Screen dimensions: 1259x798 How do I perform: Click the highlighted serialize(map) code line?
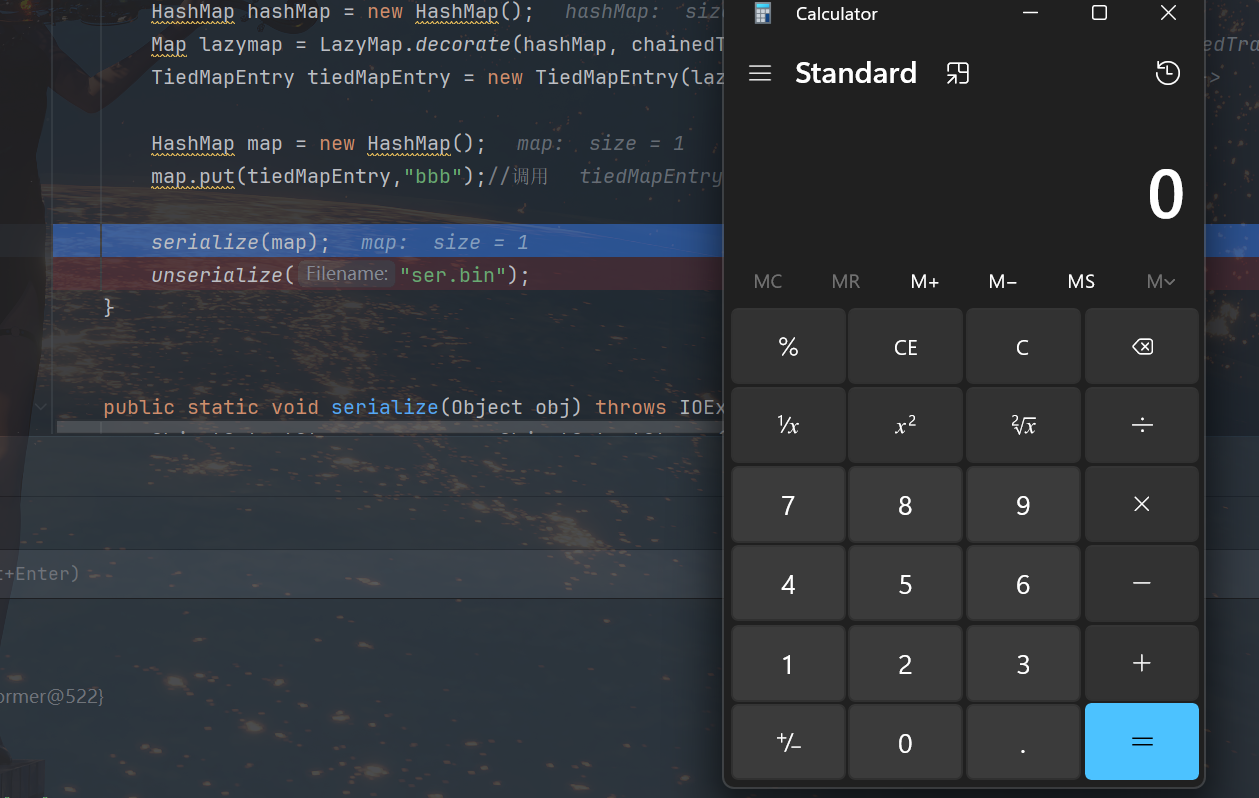pyautogui.click(x=240, y=242)
